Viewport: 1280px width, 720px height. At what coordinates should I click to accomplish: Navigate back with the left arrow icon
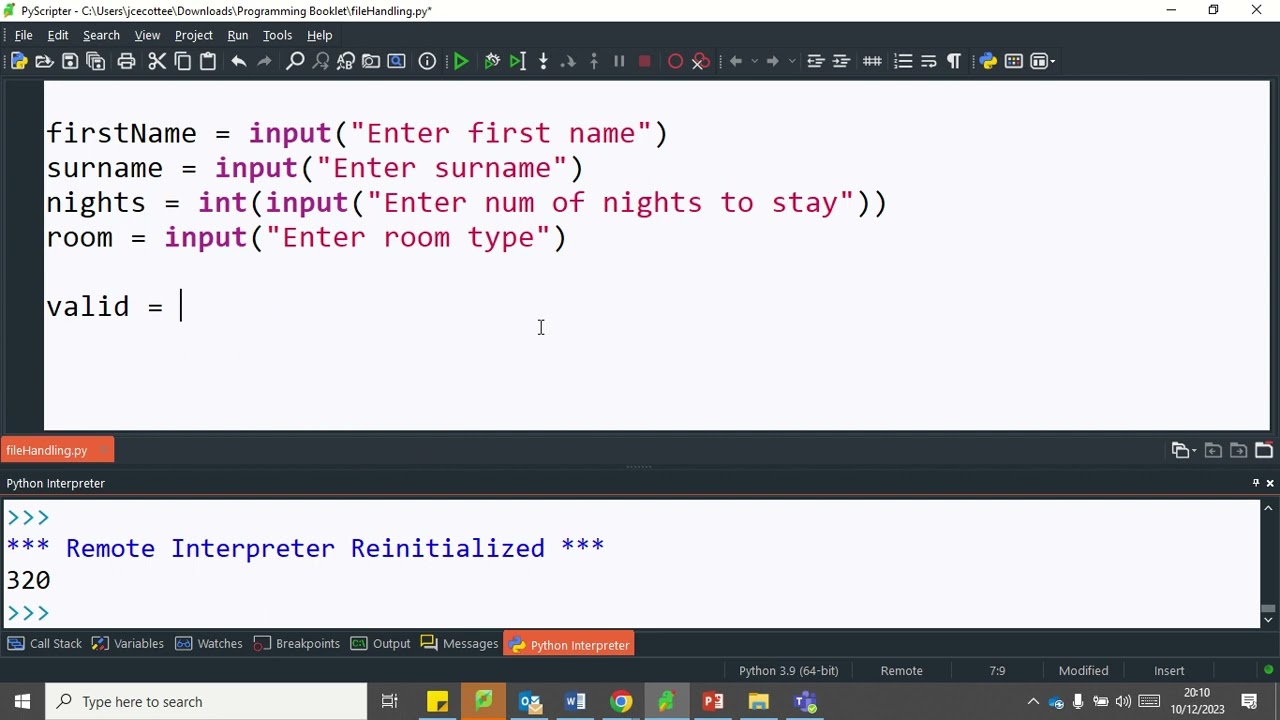(736, 61)
